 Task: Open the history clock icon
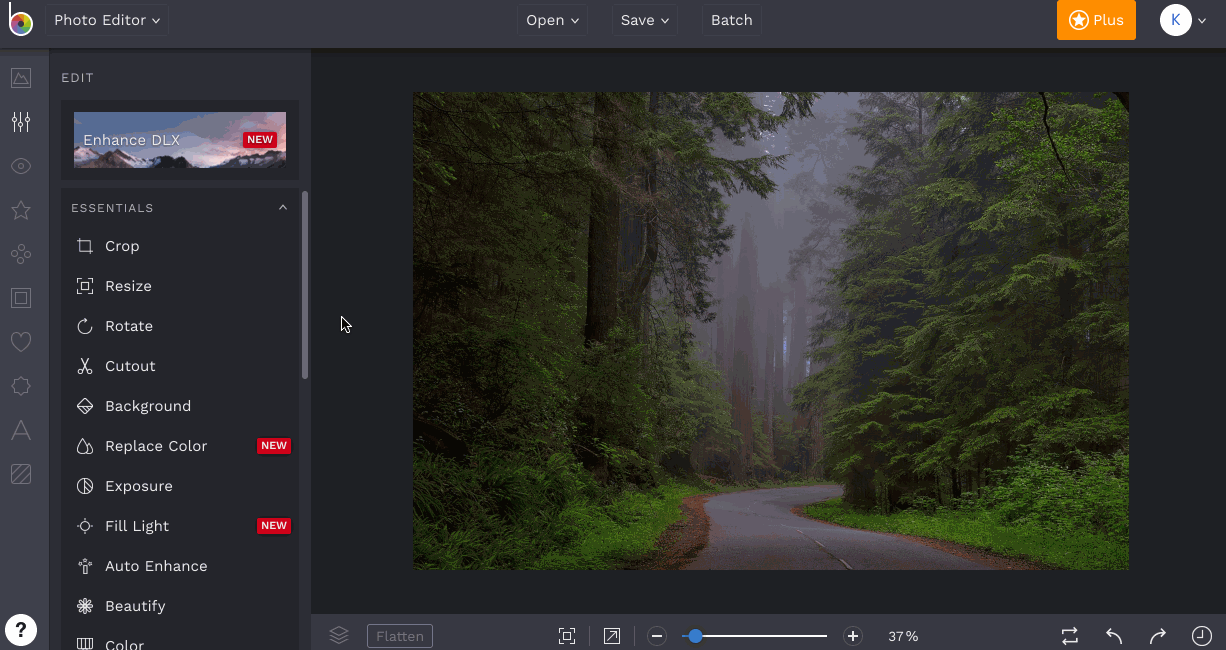[x=1202, y=636]
